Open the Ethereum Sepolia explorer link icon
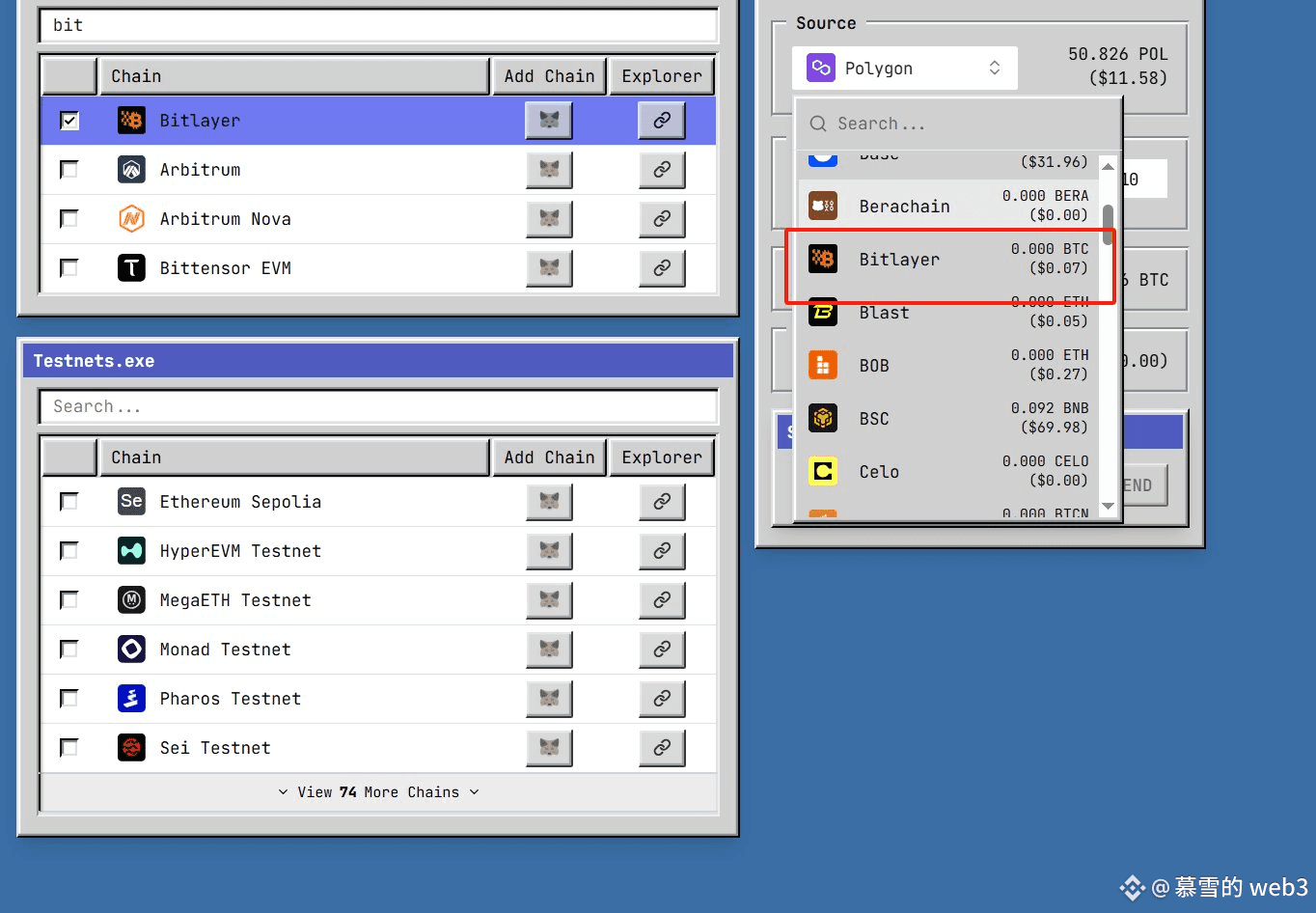The width and height of the screenshot is (1316, 913). (x=662, y=502)
